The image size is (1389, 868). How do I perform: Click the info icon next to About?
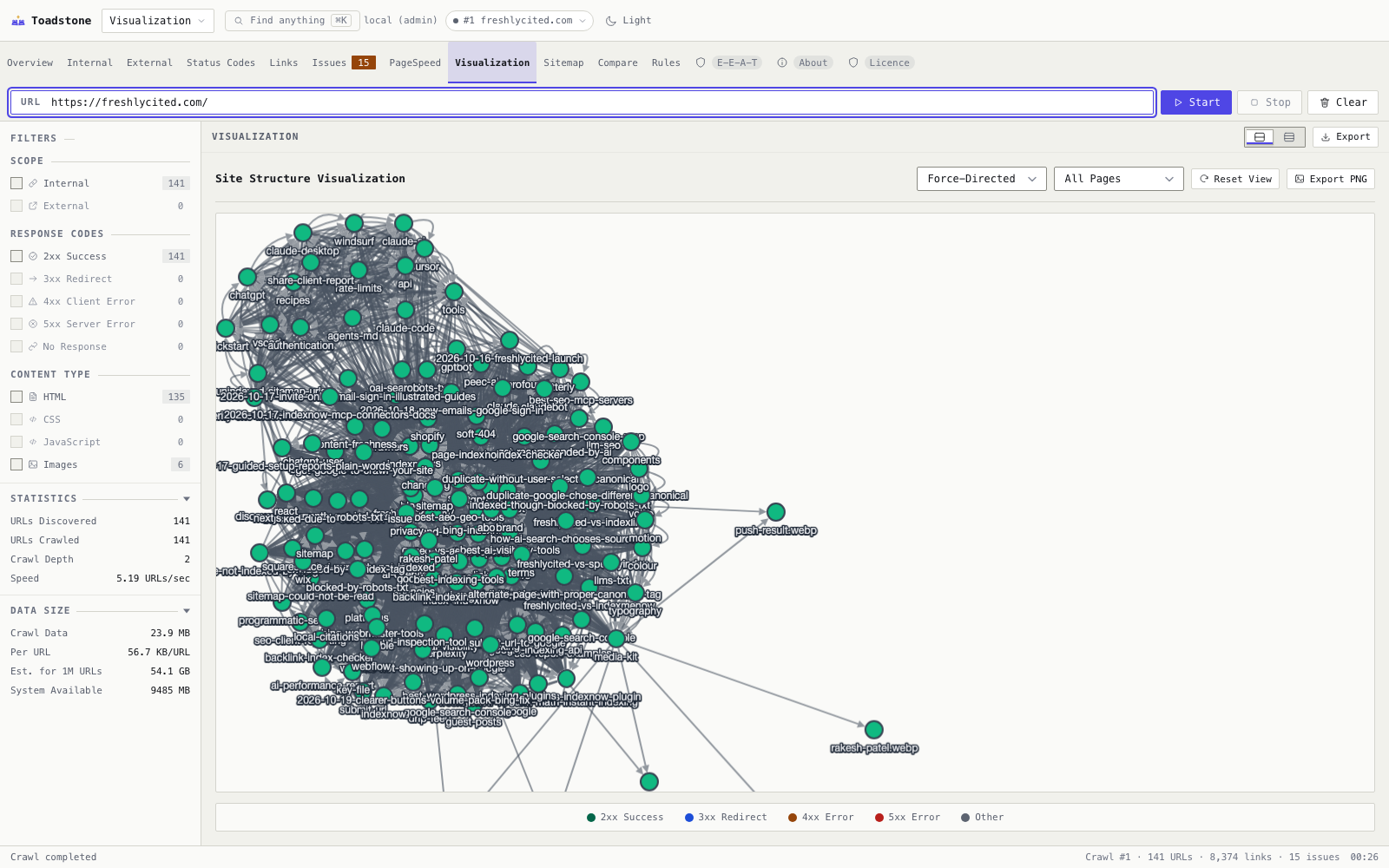point(782,62)
